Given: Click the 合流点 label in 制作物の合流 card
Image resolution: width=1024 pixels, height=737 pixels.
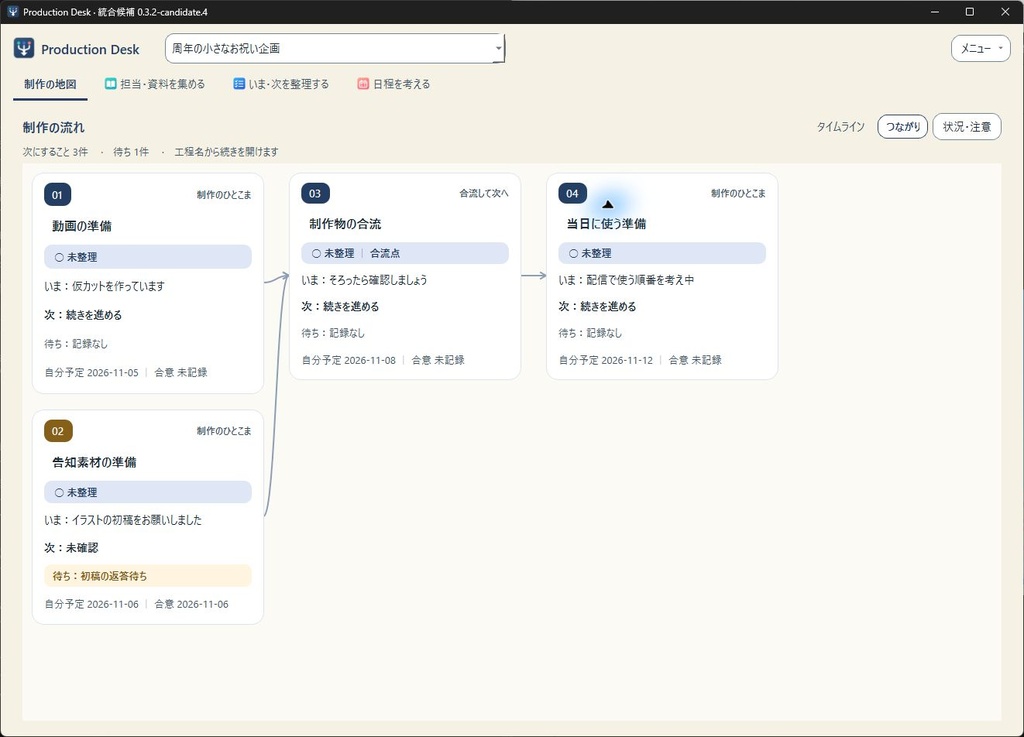Looking at the screenshot, I should [385, 253].
